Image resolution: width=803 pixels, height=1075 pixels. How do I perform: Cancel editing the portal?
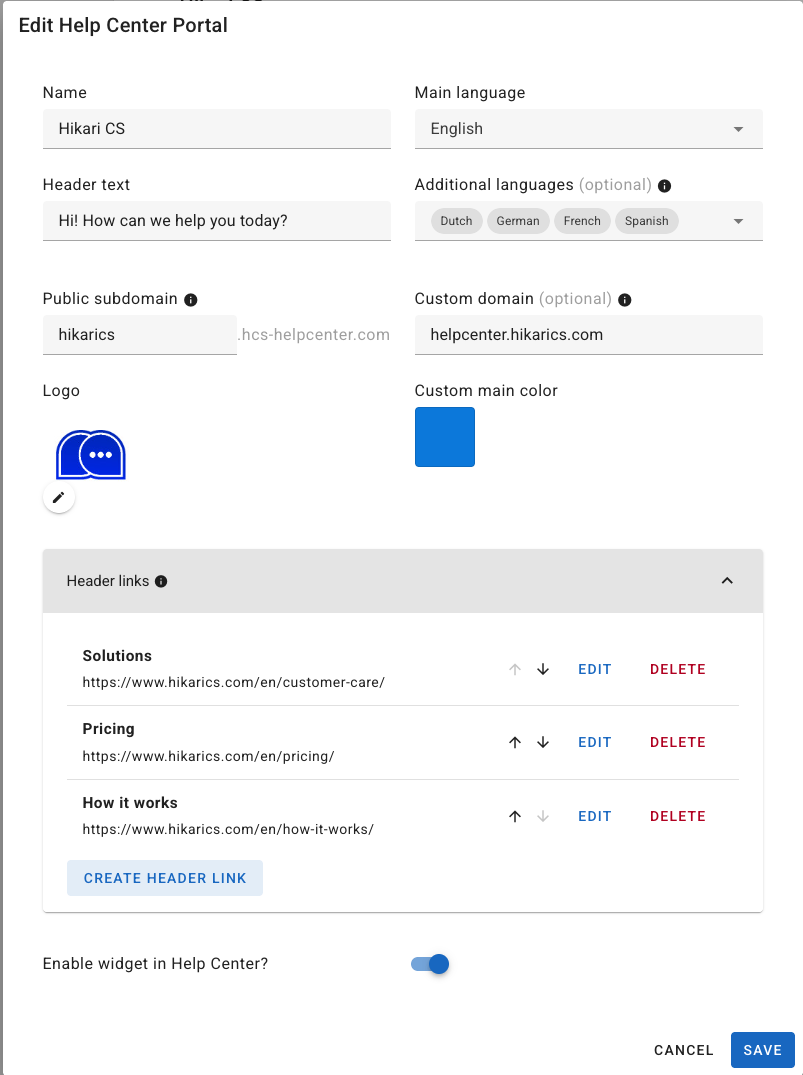[x=683, y=1050]
